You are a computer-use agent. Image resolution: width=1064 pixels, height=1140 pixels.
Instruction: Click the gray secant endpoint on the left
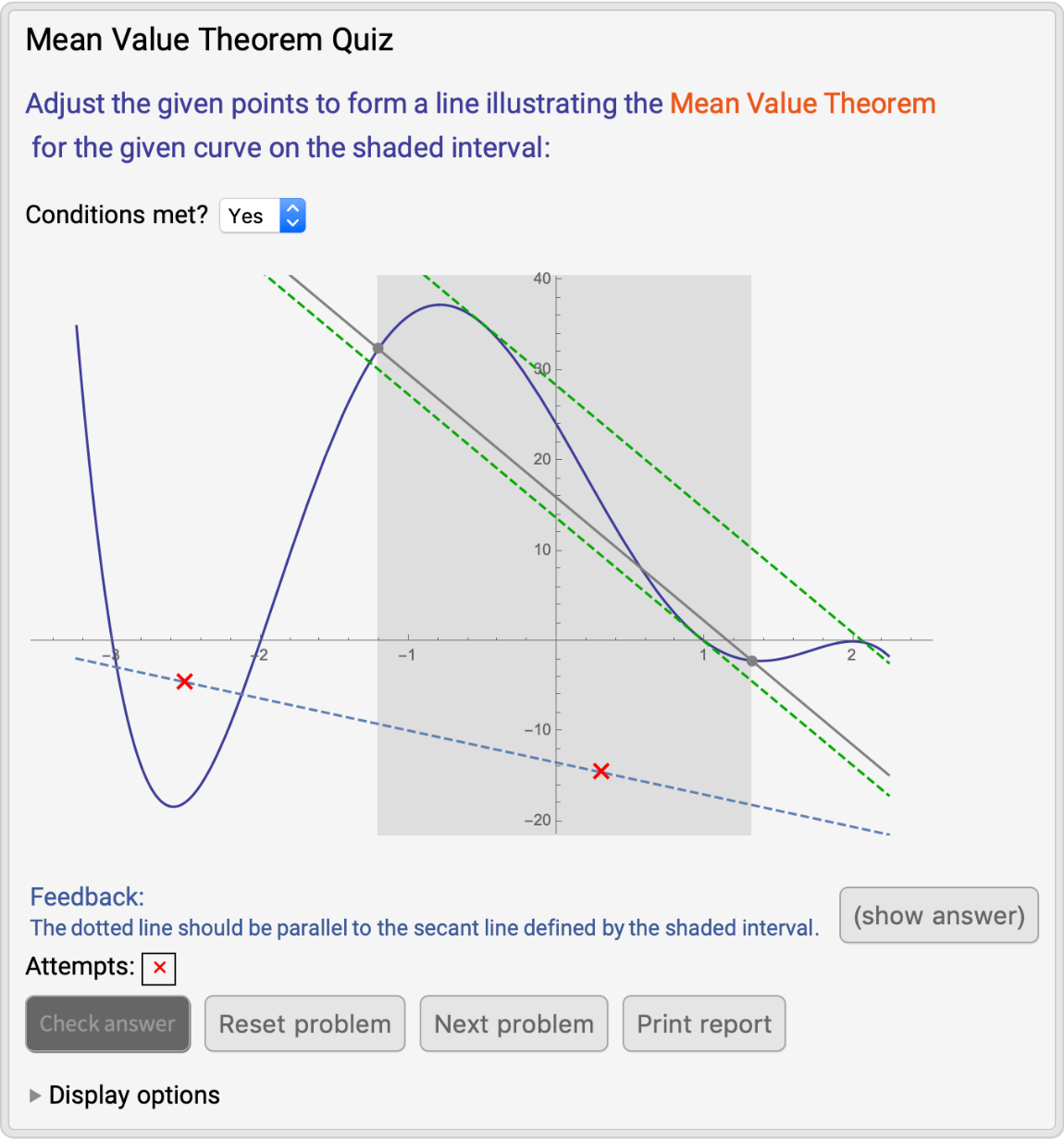pos(377,349)
